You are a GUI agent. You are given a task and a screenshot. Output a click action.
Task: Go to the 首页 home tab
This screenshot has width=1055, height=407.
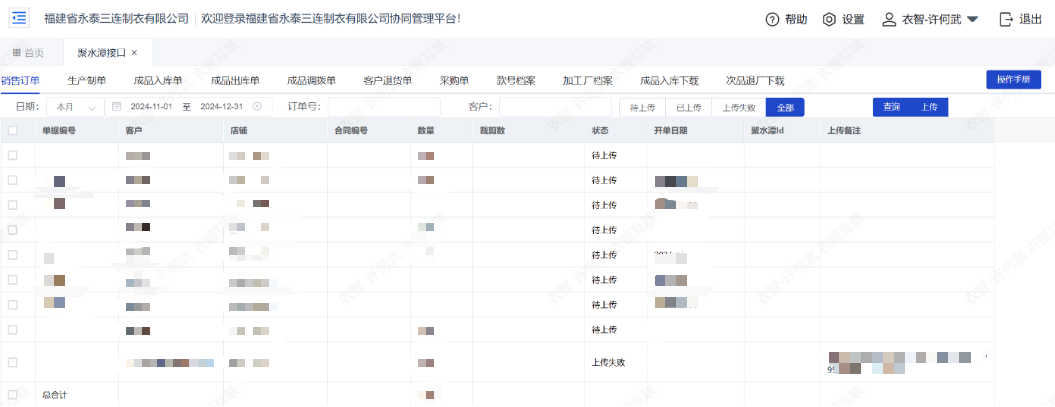[28, 52]
